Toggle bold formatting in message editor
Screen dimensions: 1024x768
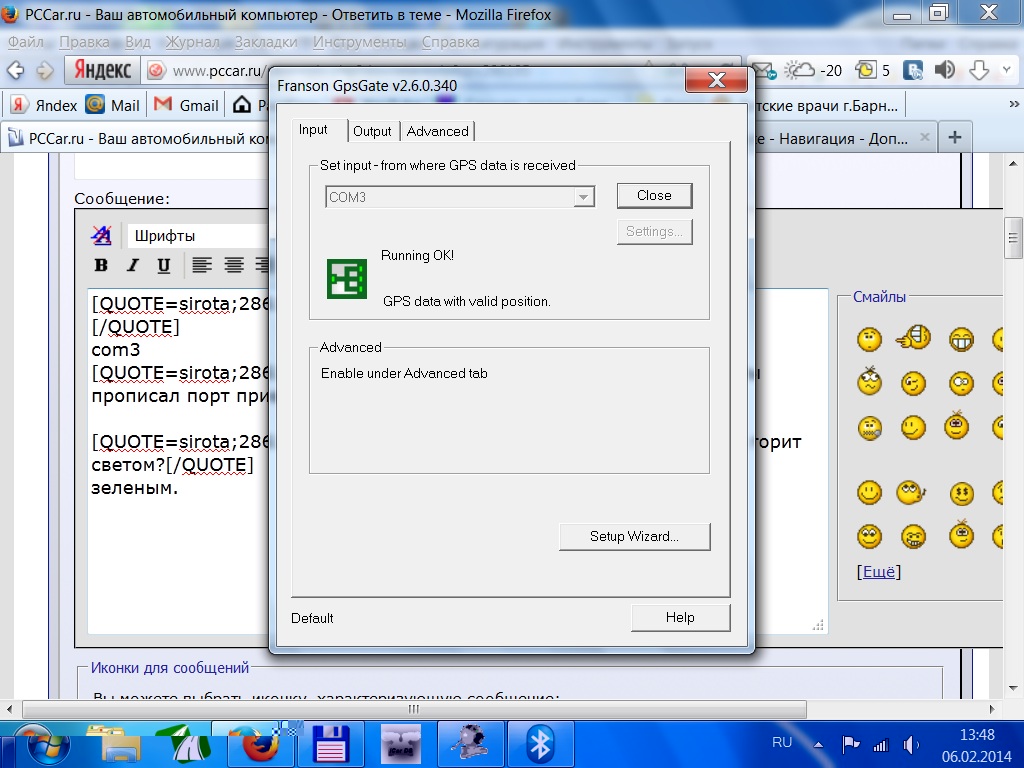[x=101, y=265]
